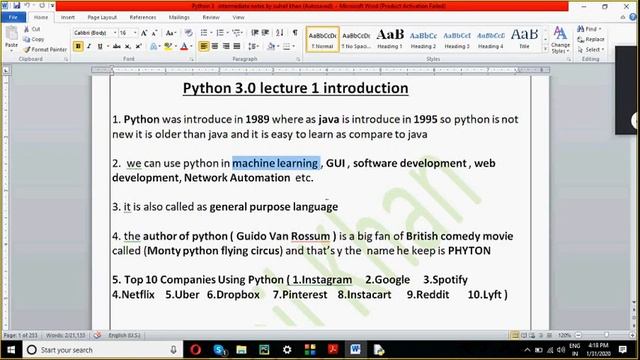Toggle Bold formatting
Image resolution: width=640 pixels, height=360 pixels.
(x=78, y=46)
